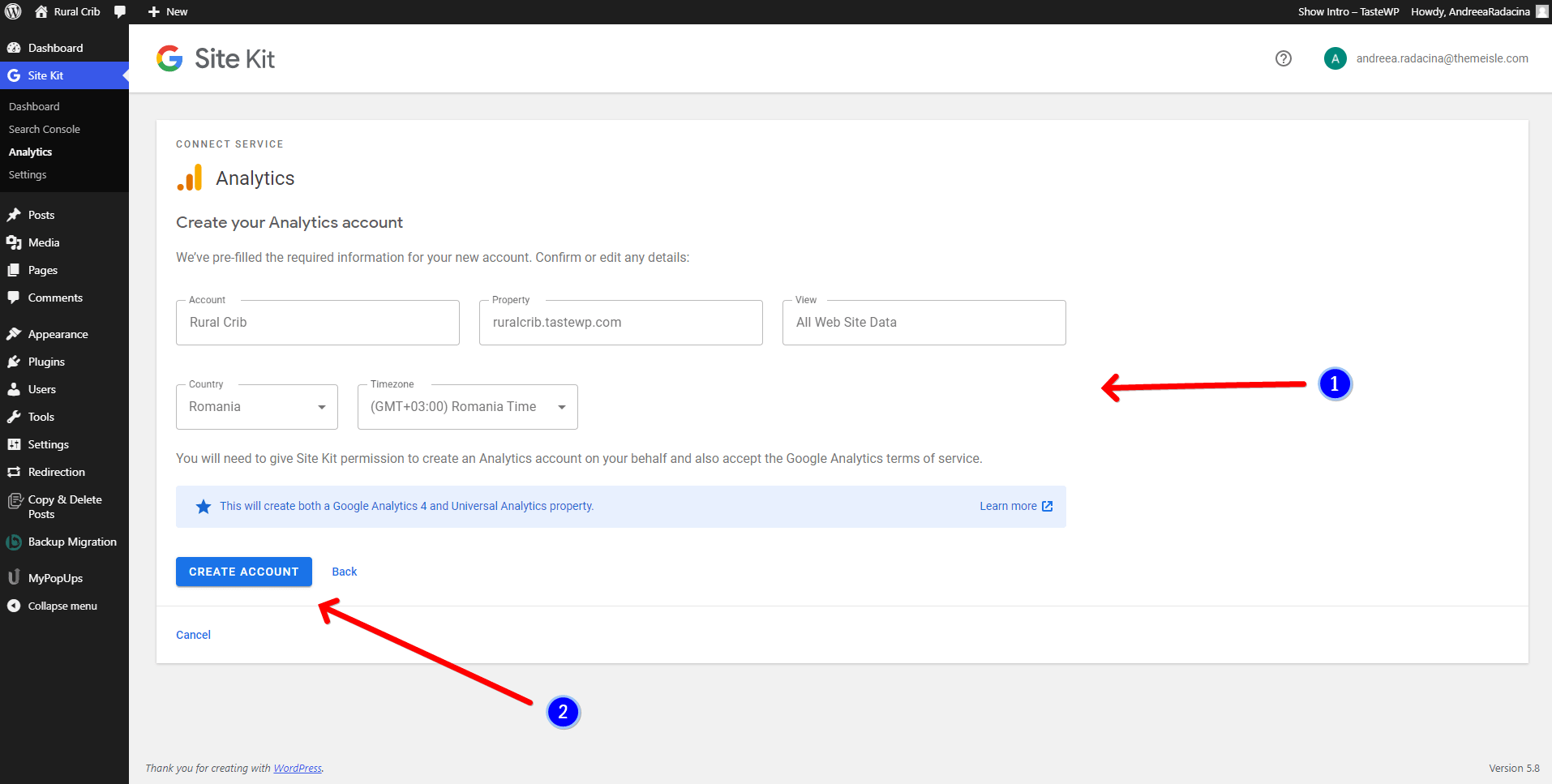Click the Cancel link
1552x784 pixels.
pyautogui.click(x=193, y=635)
